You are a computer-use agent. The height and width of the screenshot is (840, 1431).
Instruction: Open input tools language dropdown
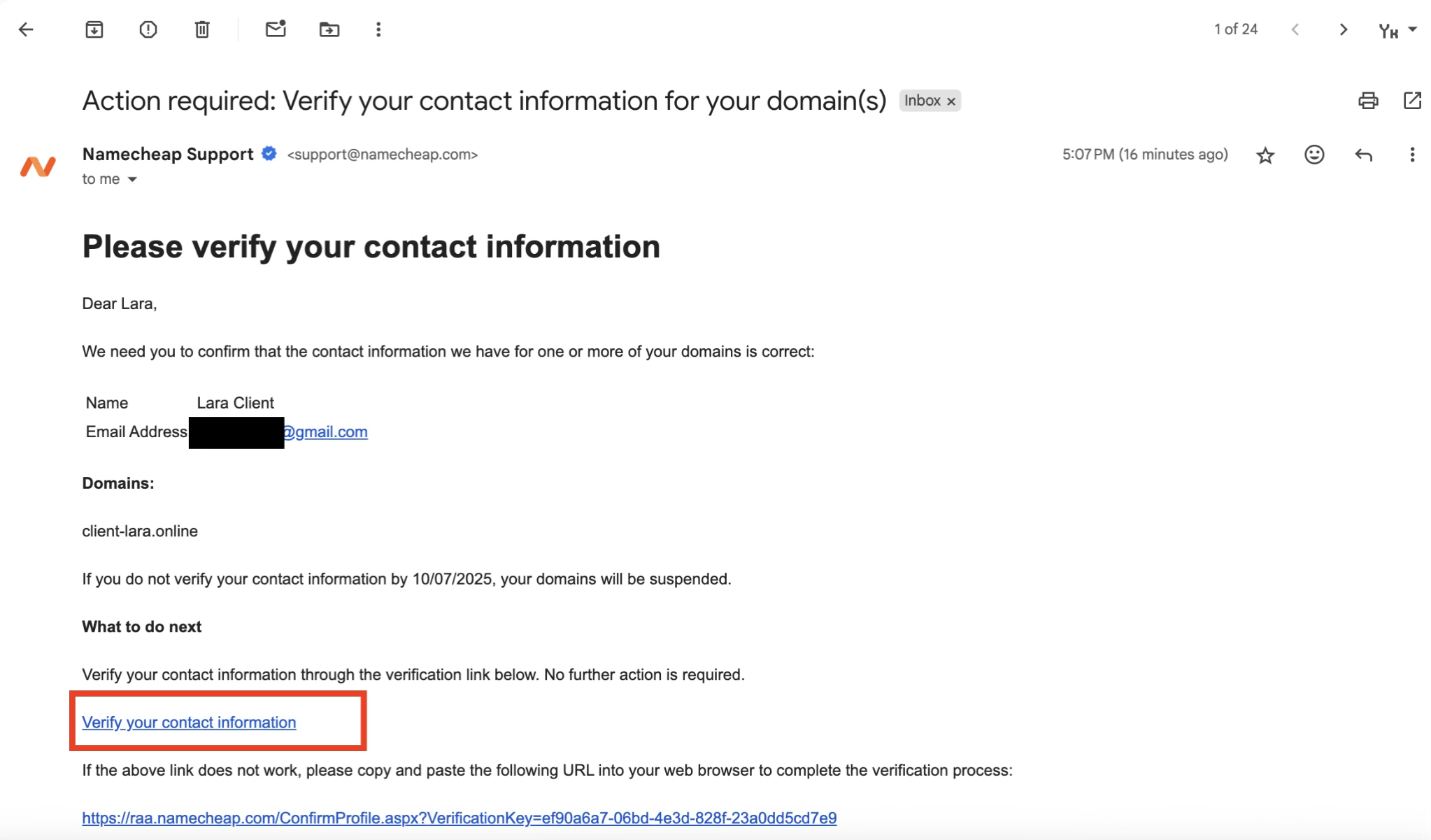point(1413,29)
